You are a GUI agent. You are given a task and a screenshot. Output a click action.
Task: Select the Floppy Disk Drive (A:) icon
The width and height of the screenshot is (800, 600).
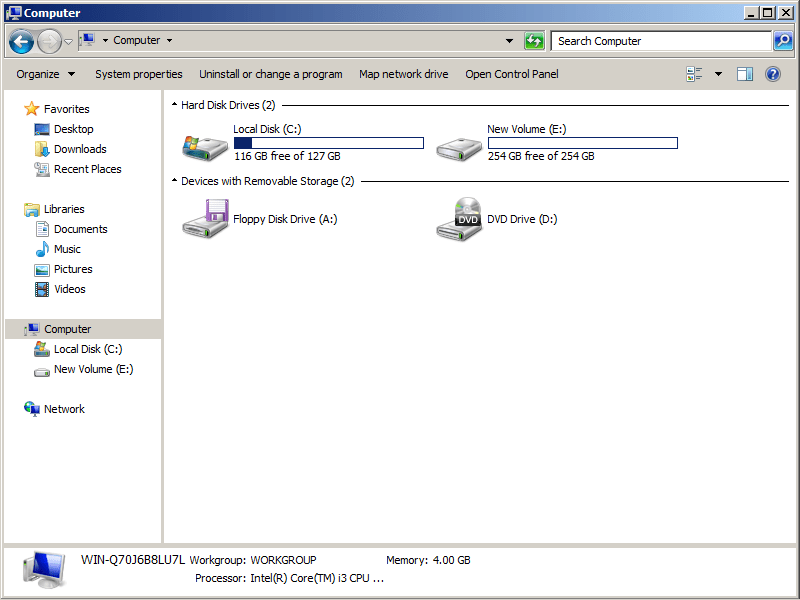point(205,219)
